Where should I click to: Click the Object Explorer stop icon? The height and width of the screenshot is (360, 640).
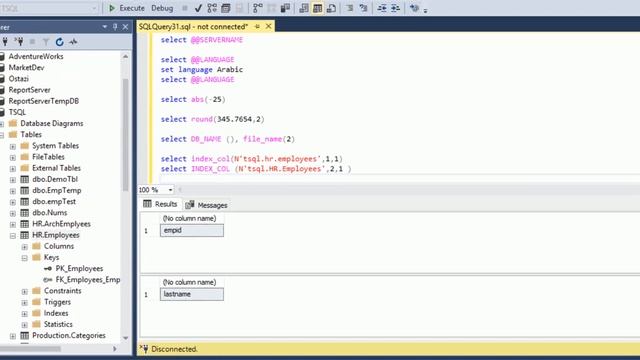pos(32,42)
